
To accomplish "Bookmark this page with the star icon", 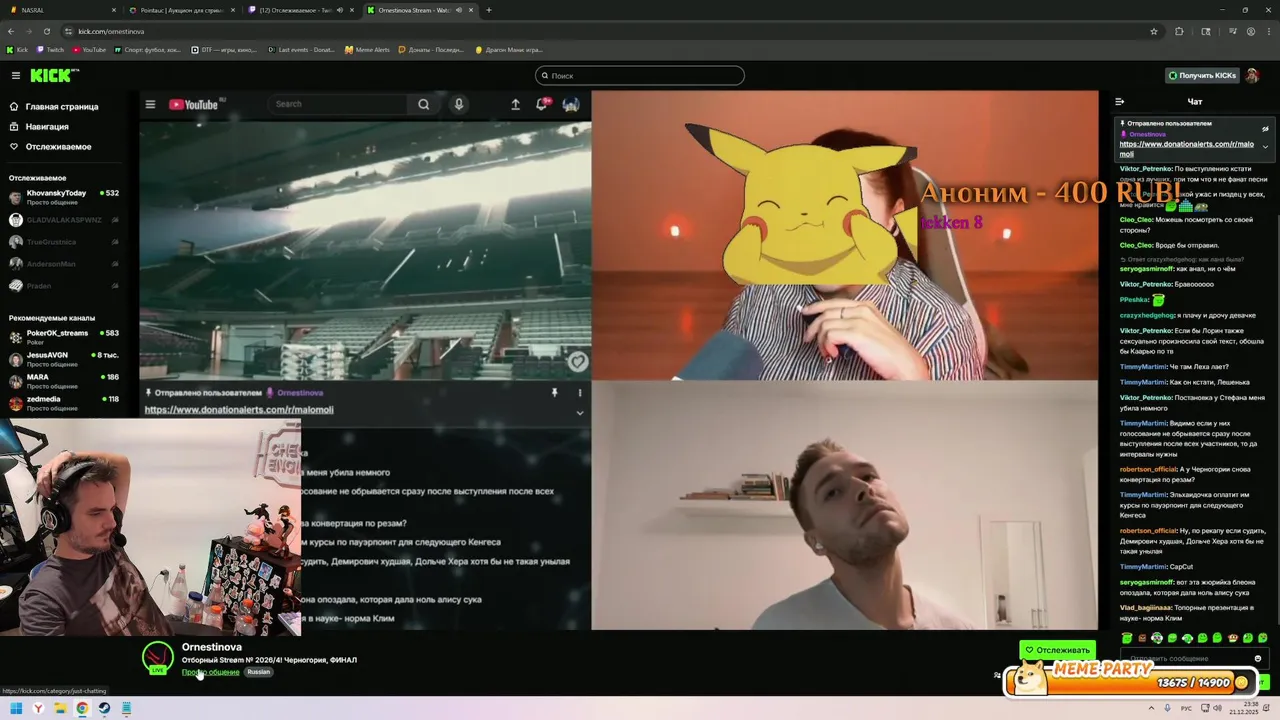I will pyautogui.click(x=1154, y=31).
